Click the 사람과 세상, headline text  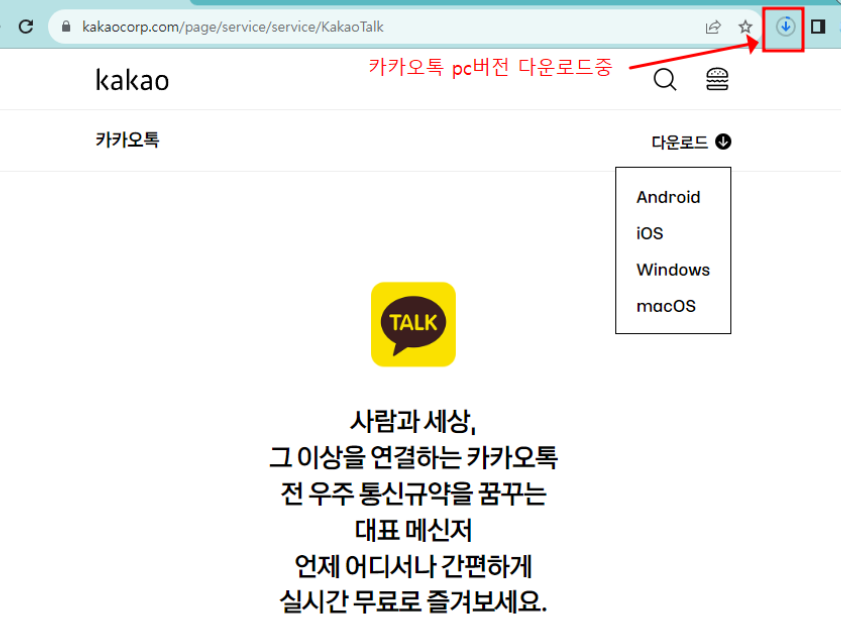pos(413,420)
